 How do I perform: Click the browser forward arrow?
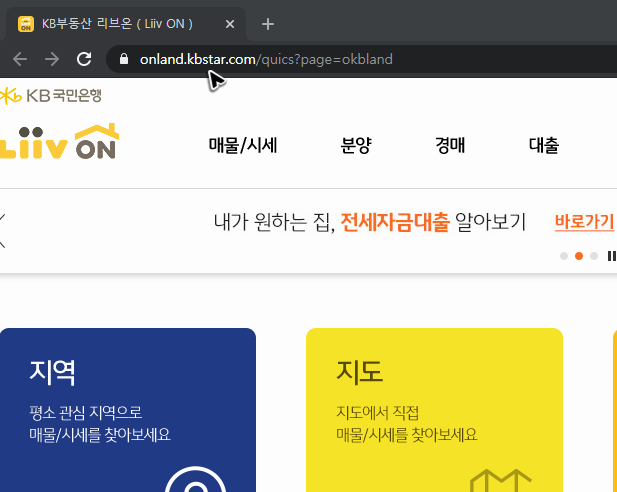point(52,59)
